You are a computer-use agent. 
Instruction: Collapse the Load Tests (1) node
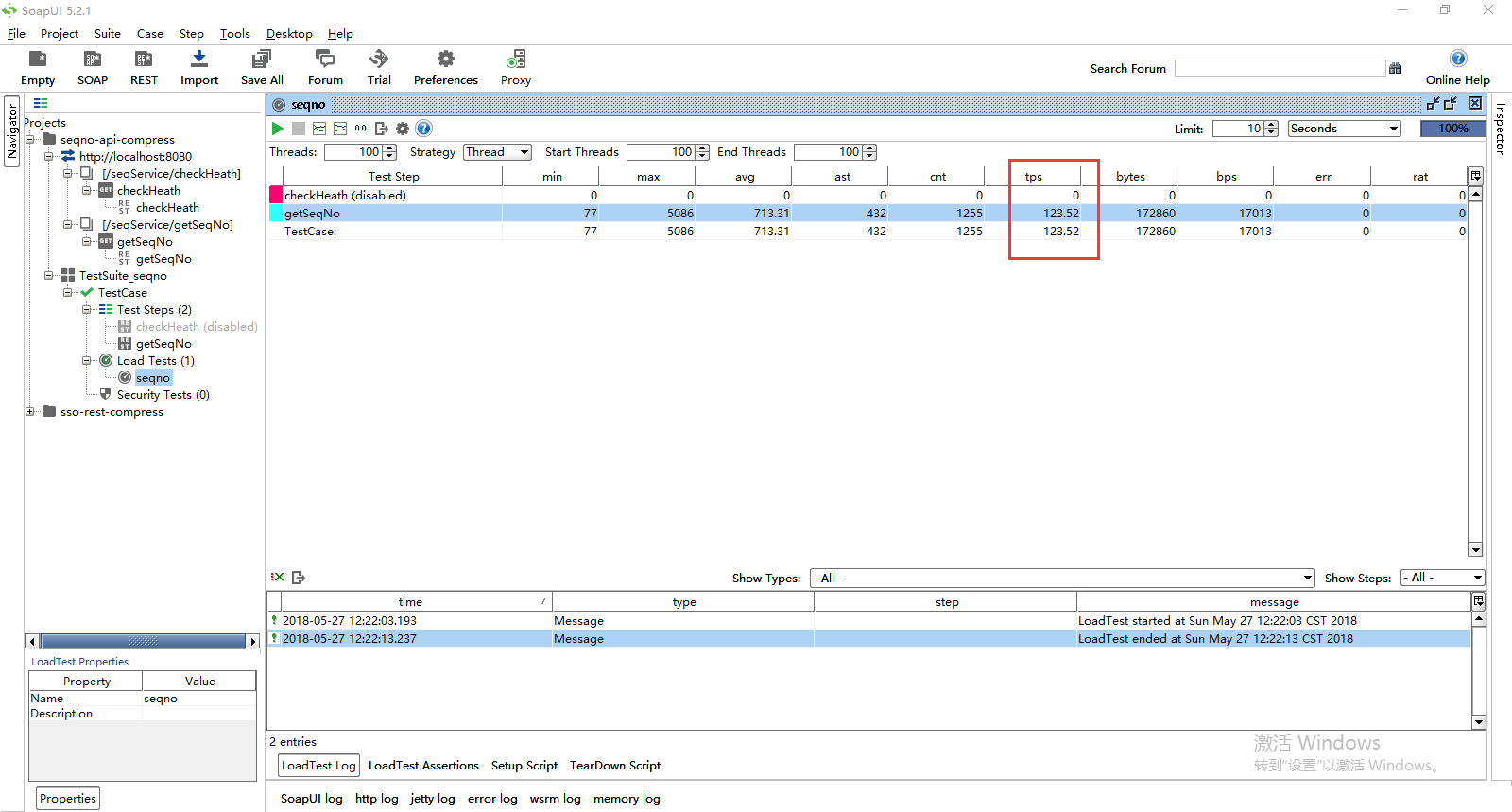86,361
